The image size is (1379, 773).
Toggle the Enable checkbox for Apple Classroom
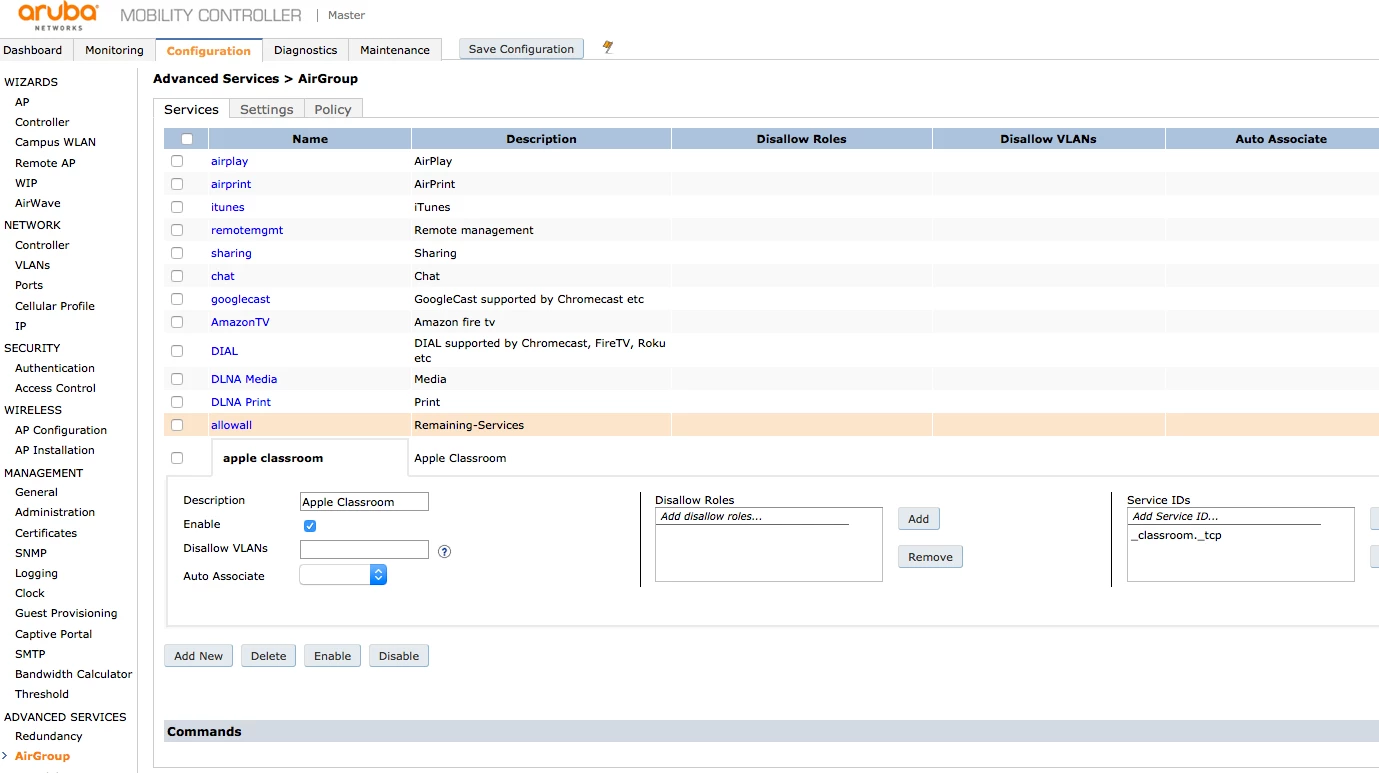(310, 526)
